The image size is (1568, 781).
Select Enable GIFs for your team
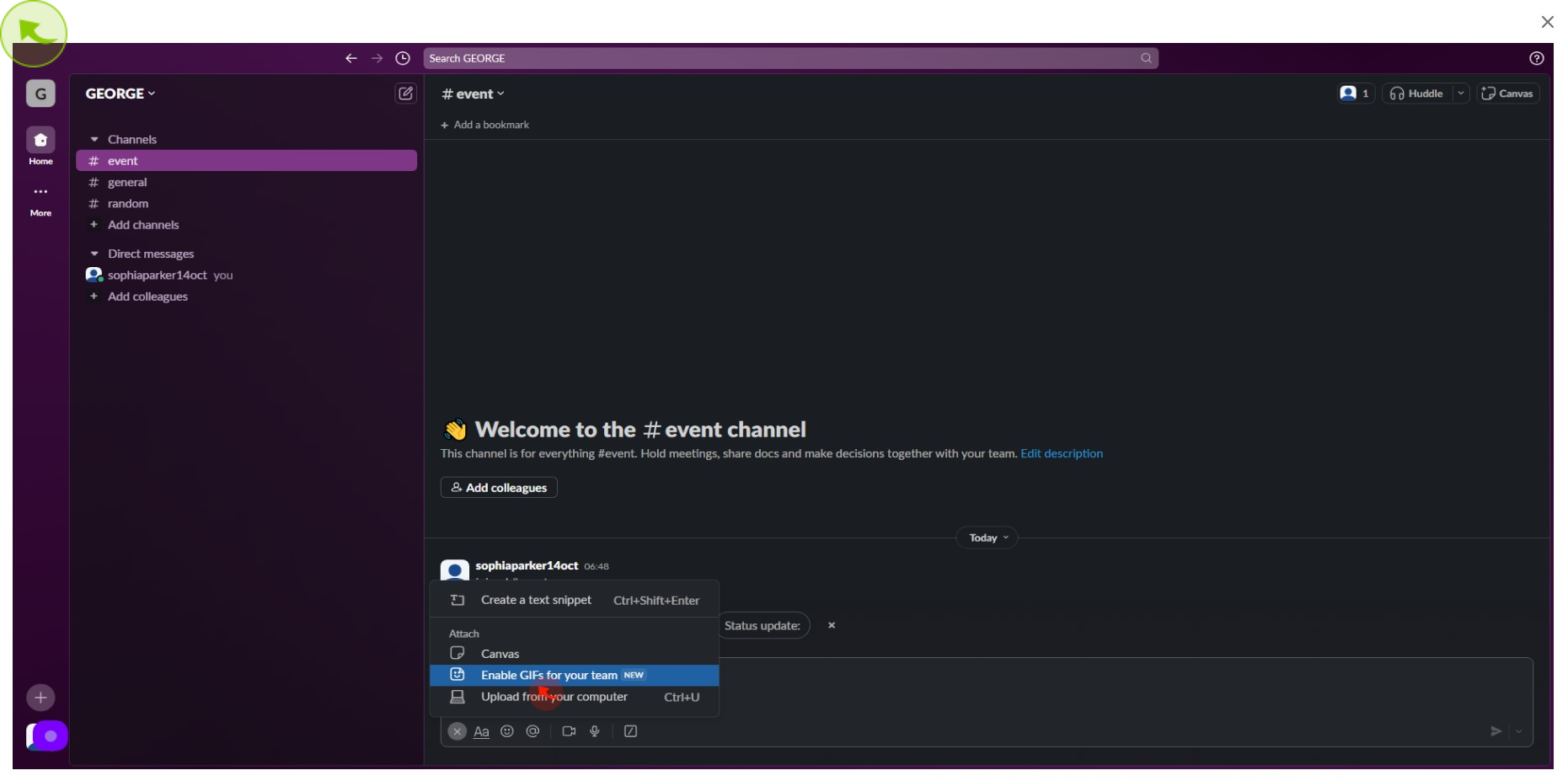pos(575,676)
